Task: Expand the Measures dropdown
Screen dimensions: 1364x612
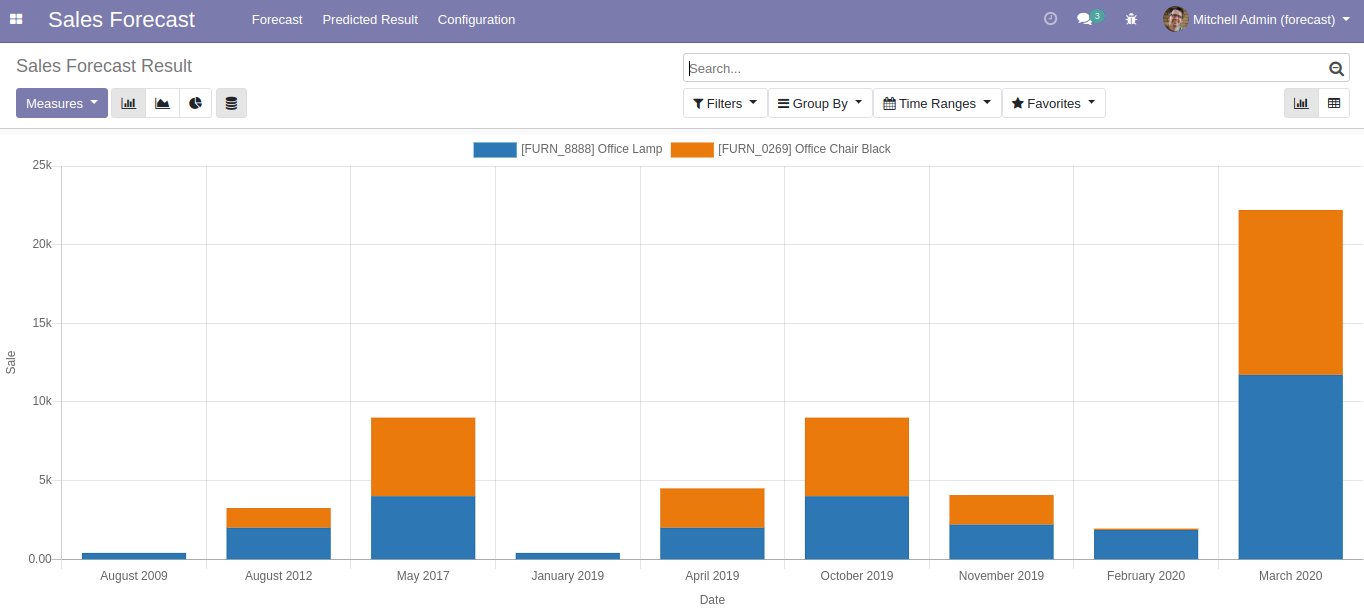Action: [62, 103]
